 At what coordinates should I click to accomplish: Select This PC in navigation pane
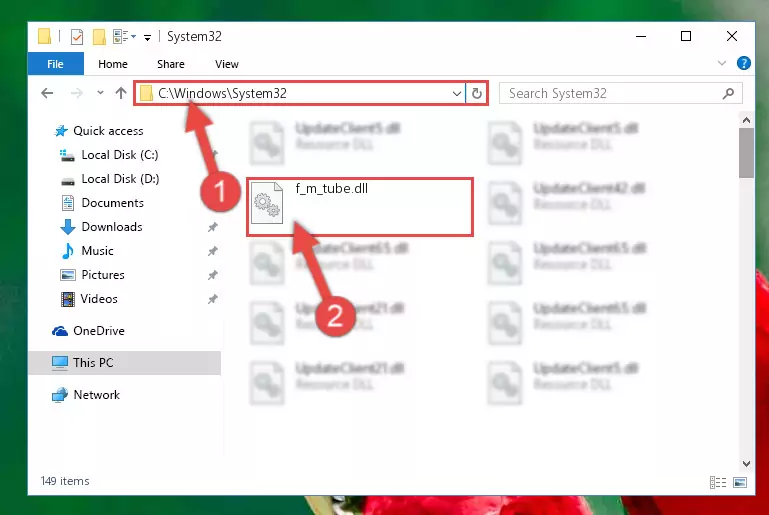[93, 363]
